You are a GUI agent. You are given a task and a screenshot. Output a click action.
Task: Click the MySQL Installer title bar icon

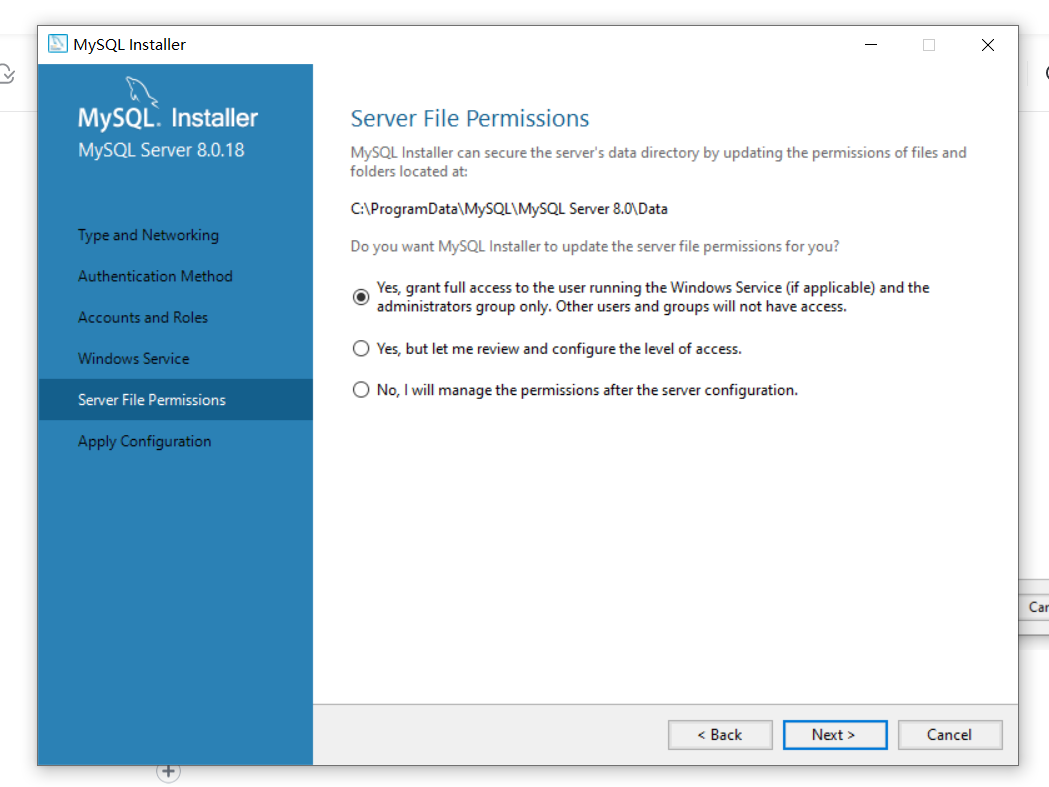[58, 44]
